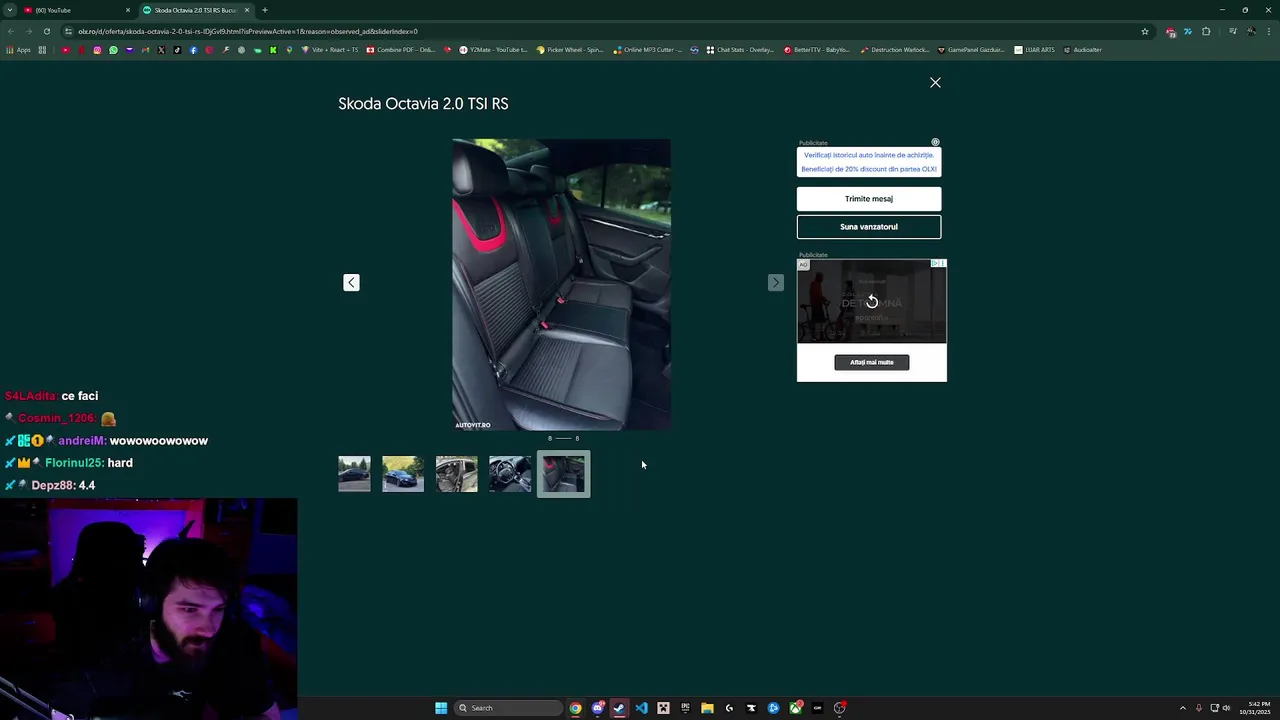The width and height of the screenshot is (1280, 720).
Task: Open the GamePanel Gazduire bookmark
Action: coord(972,50)
